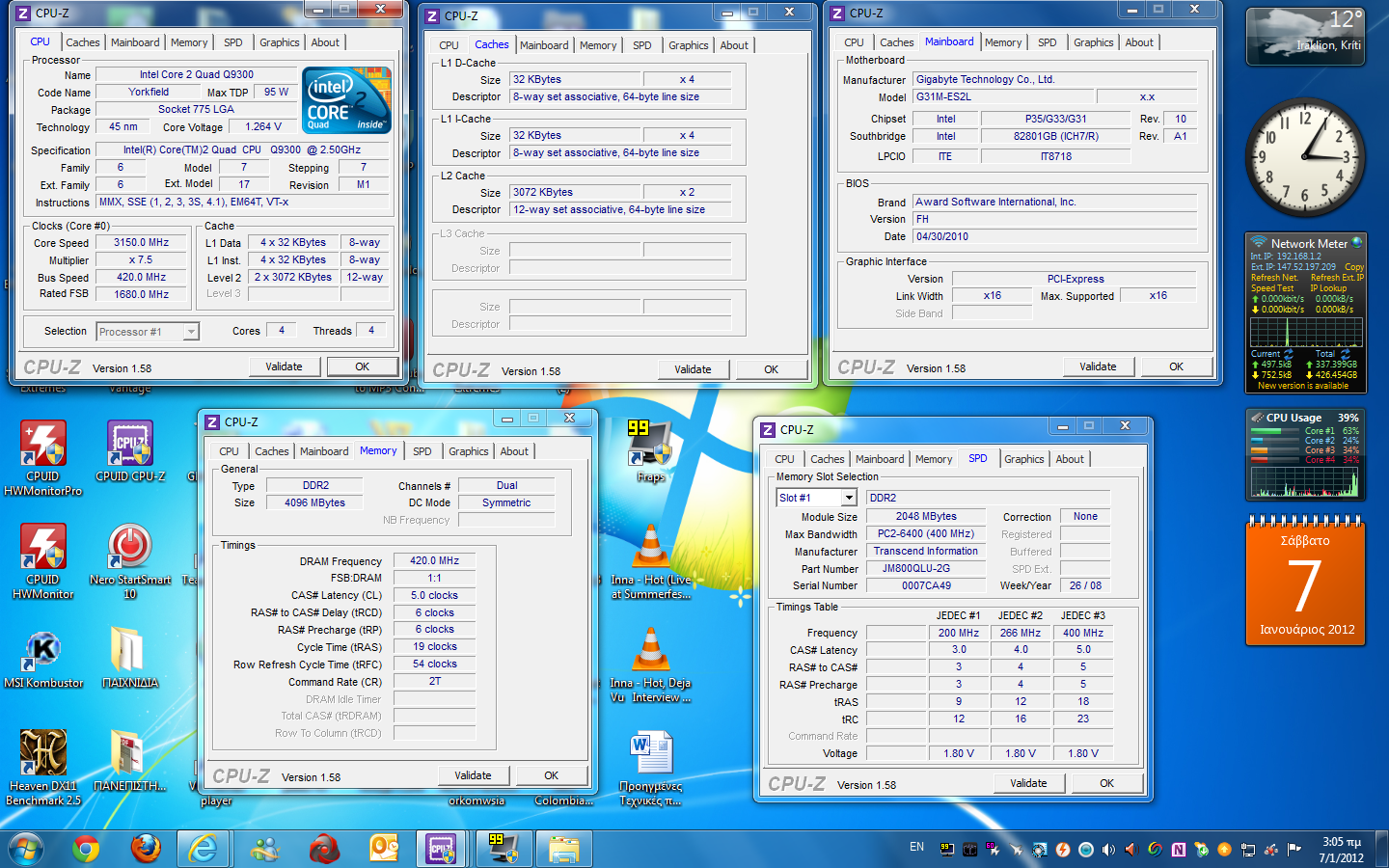Open Mozilla Firefox from the taskbar

click(146, 849)
